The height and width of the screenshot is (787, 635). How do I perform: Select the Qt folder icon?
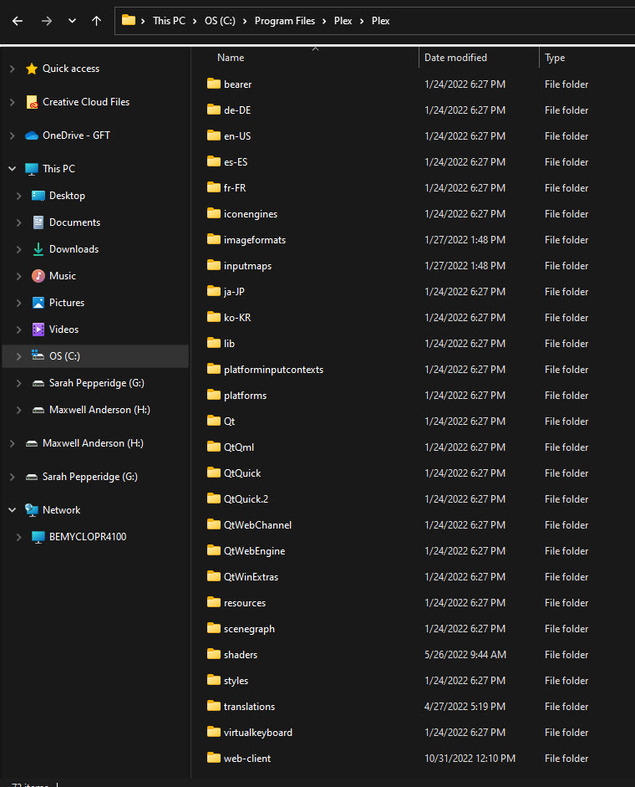(x=214, y=421)
